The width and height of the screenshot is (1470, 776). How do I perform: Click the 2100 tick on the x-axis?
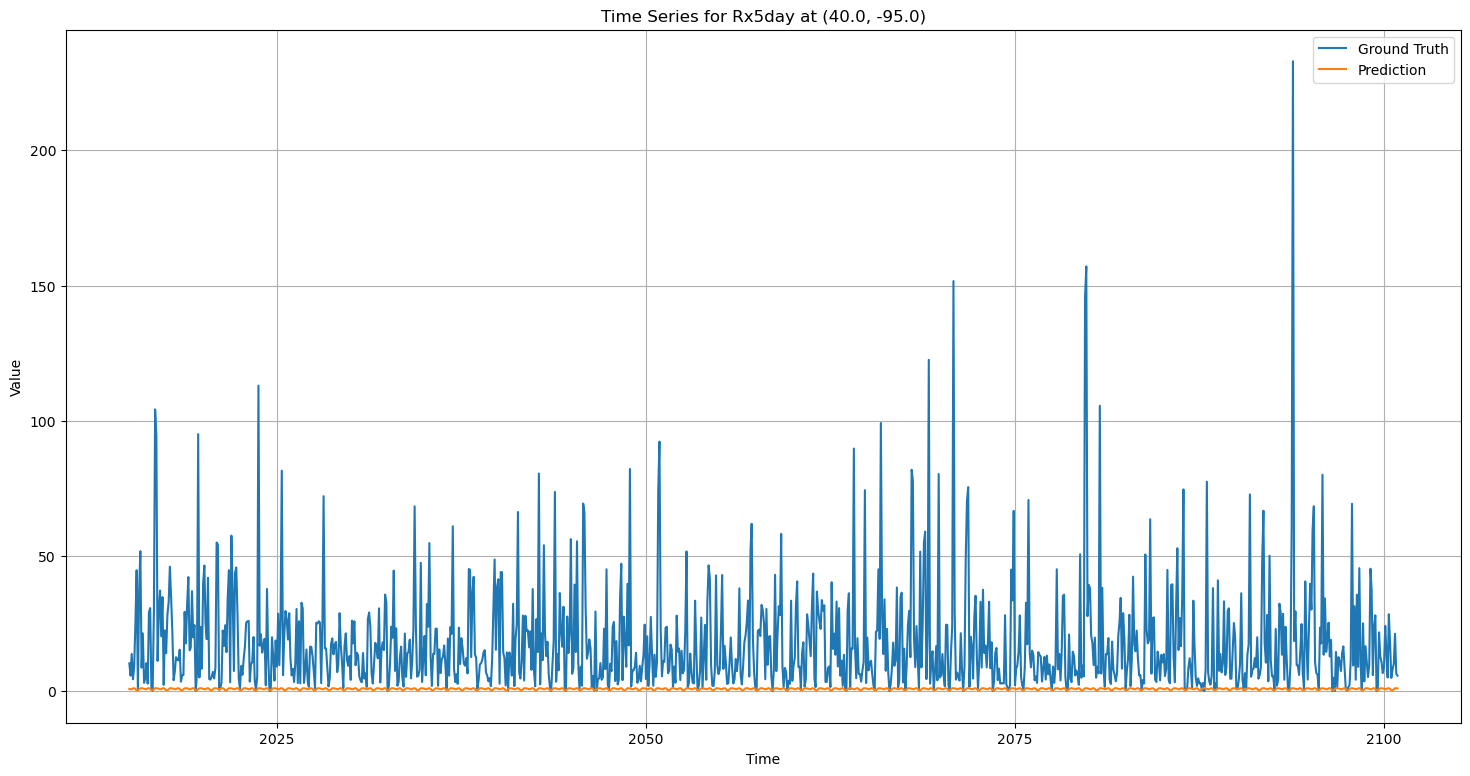(x=1384, y=739)
